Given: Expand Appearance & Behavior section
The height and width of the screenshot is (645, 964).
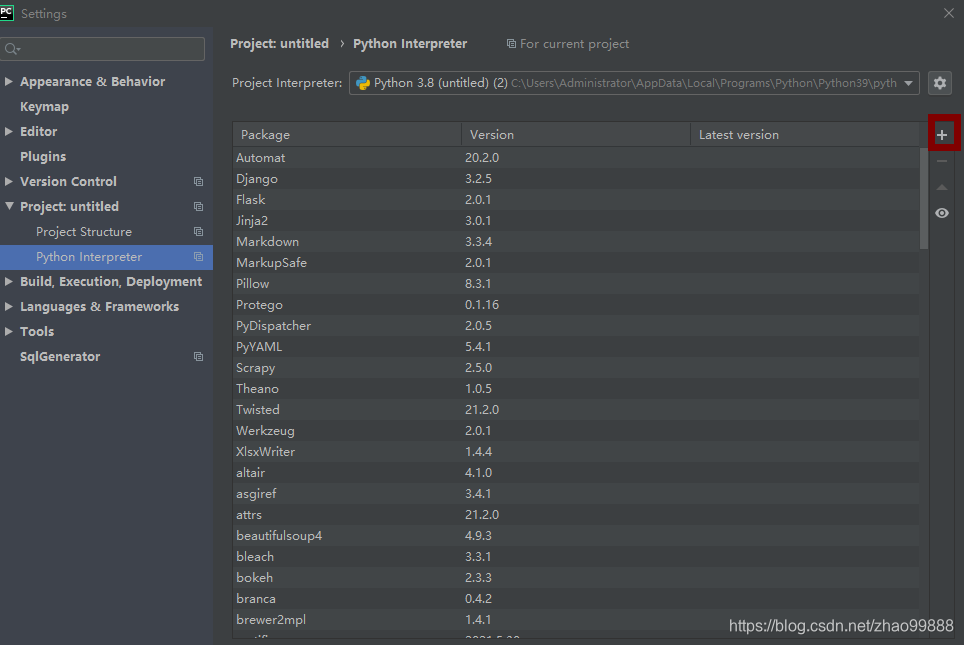Looking at the screenshot, I should pyautogui.click(x=9, y=81).
